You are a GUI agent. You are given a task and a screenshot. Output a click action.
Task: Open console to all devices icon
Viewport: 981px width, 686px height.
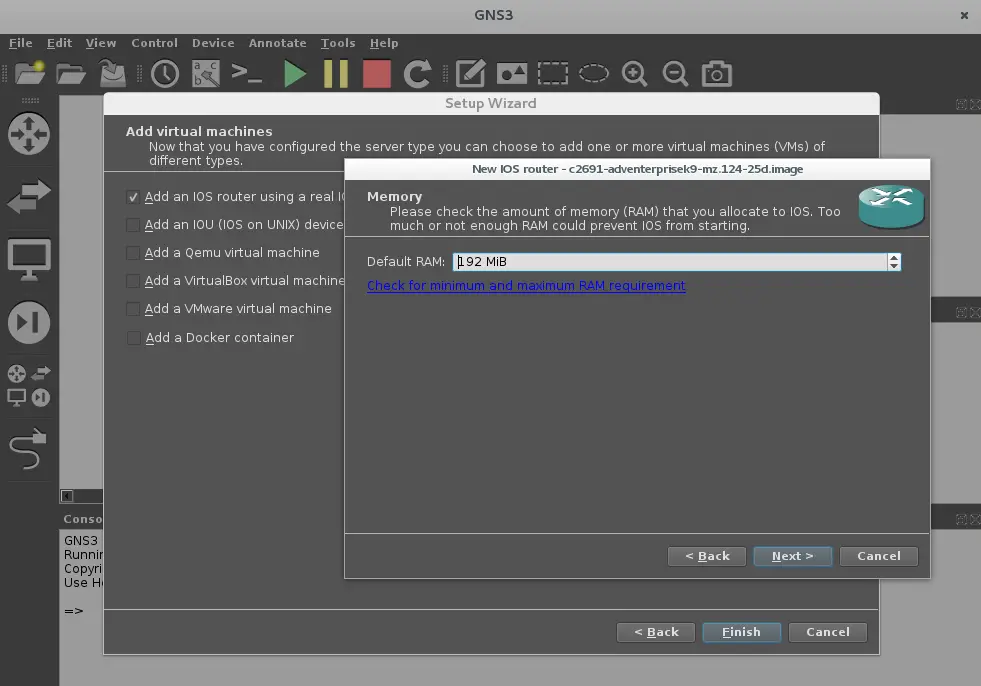[x=247, y=73]
